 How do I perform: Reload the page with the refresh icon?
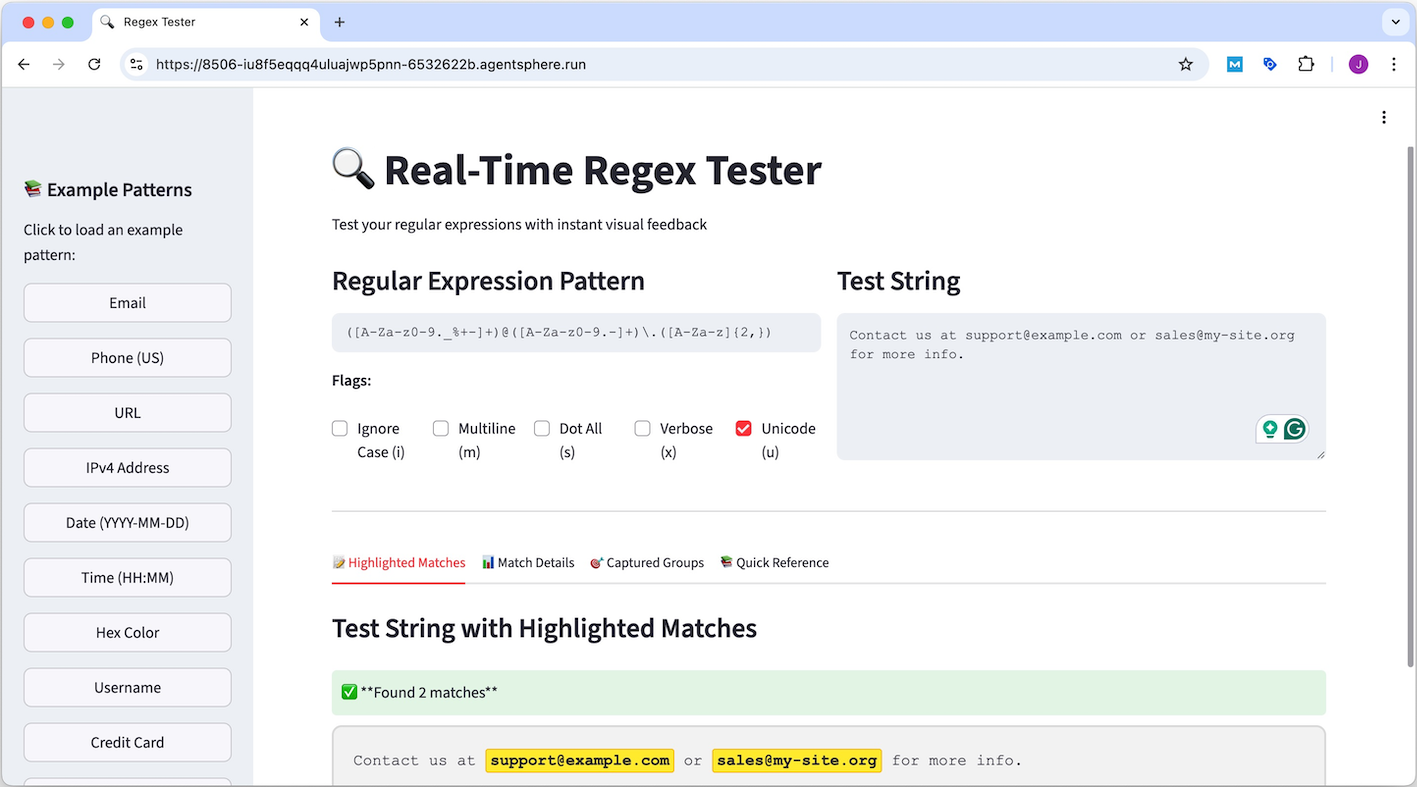click(x=94, y=63)
